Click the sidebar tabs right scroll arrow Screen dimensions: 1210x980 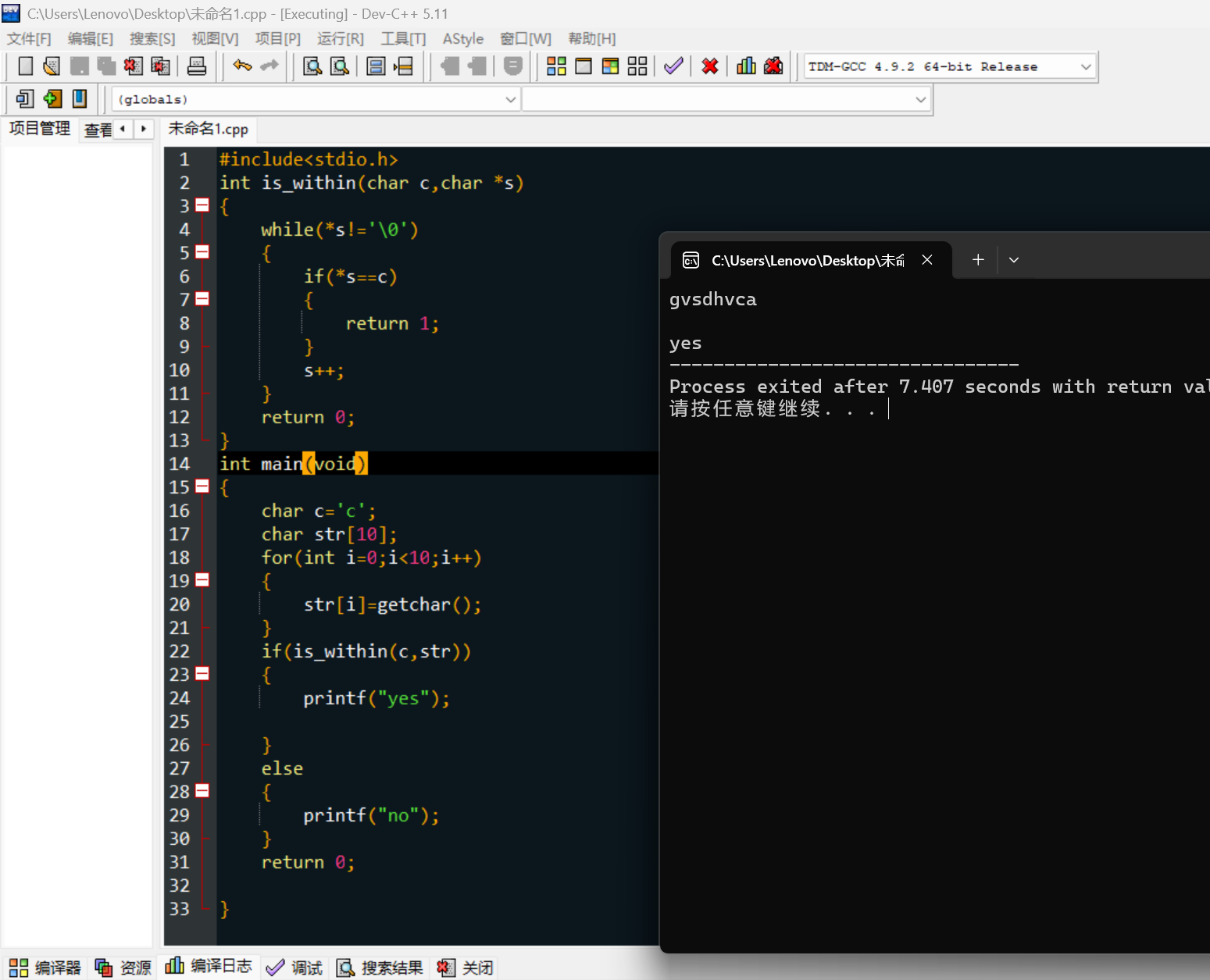(144, 129)
